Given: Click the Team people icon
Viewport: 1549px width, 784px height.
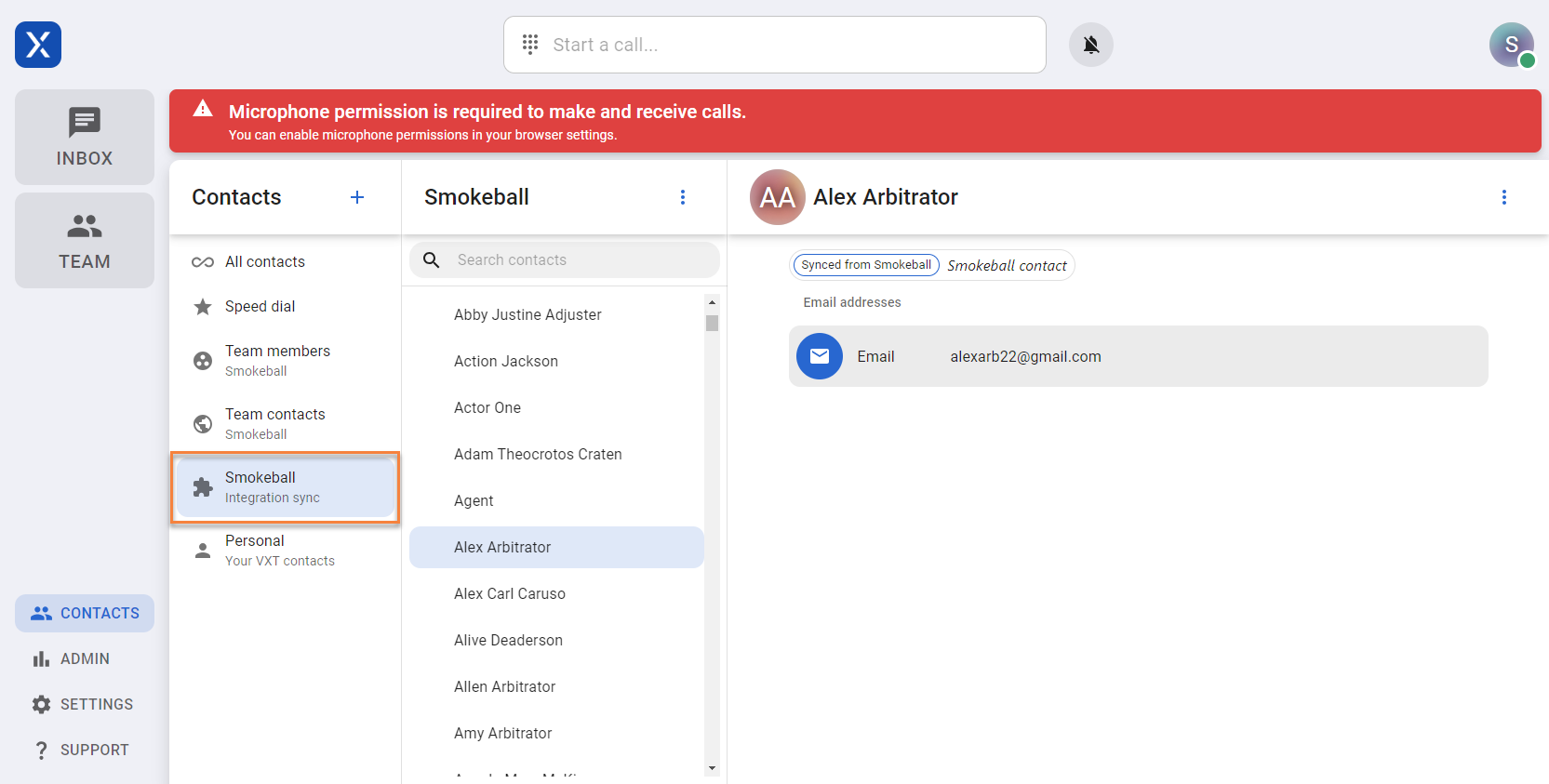Looking at the screenshot, I should click(x=85, y=226).
